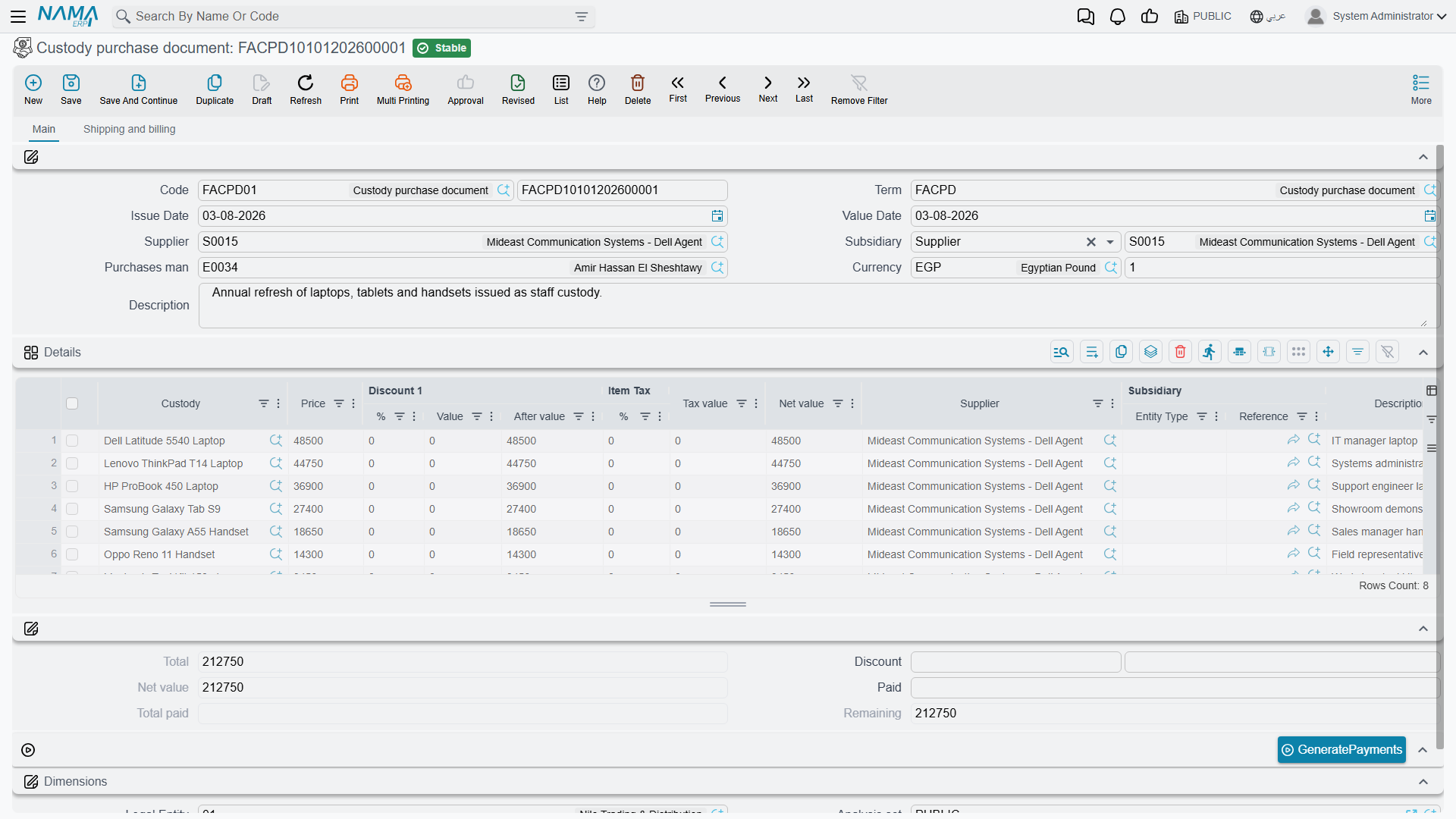
Task: Open Help
Action: coord(597,89)
